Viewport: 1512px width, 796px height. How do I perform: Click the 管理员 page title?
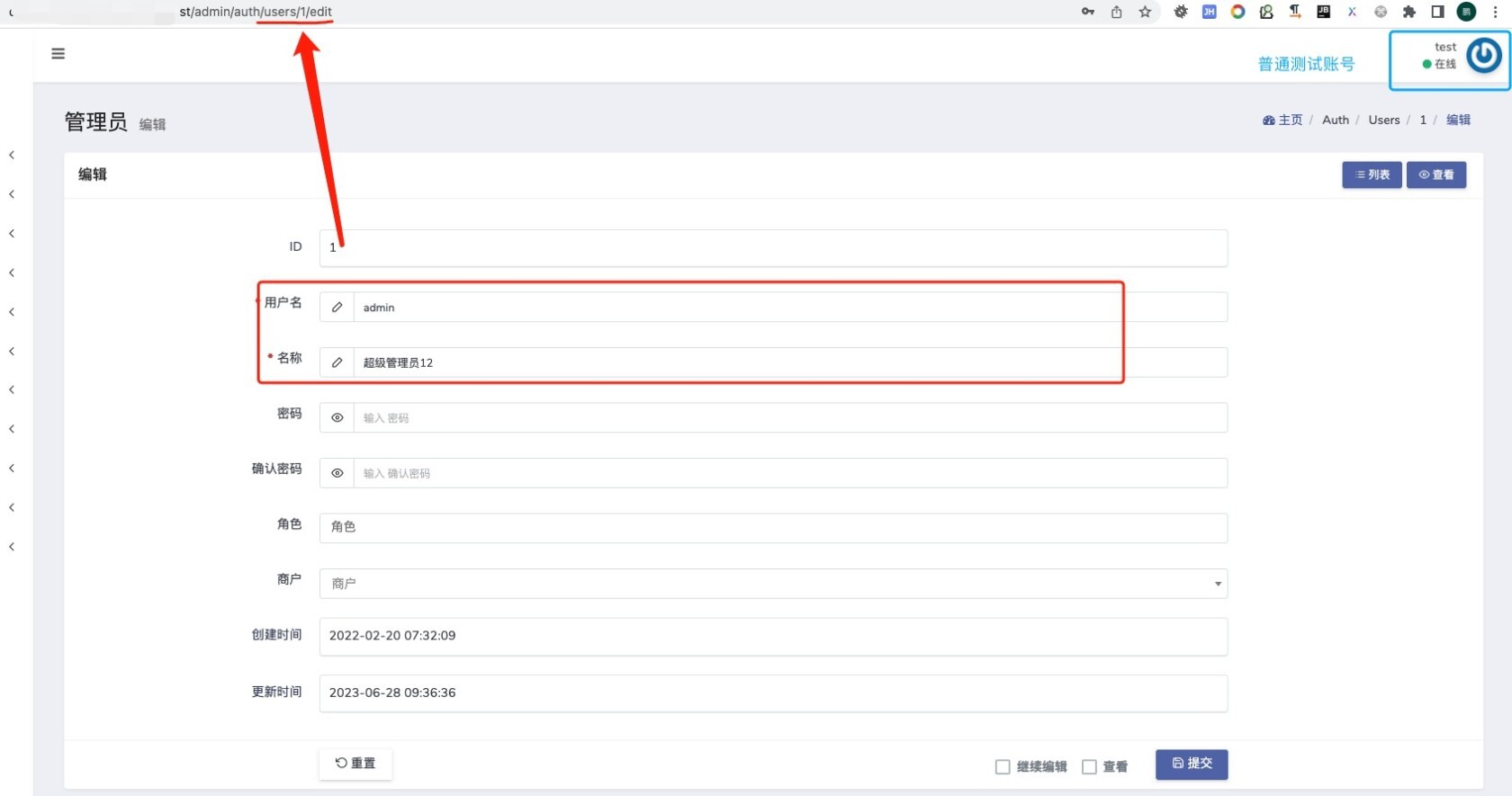pos(95,121)
